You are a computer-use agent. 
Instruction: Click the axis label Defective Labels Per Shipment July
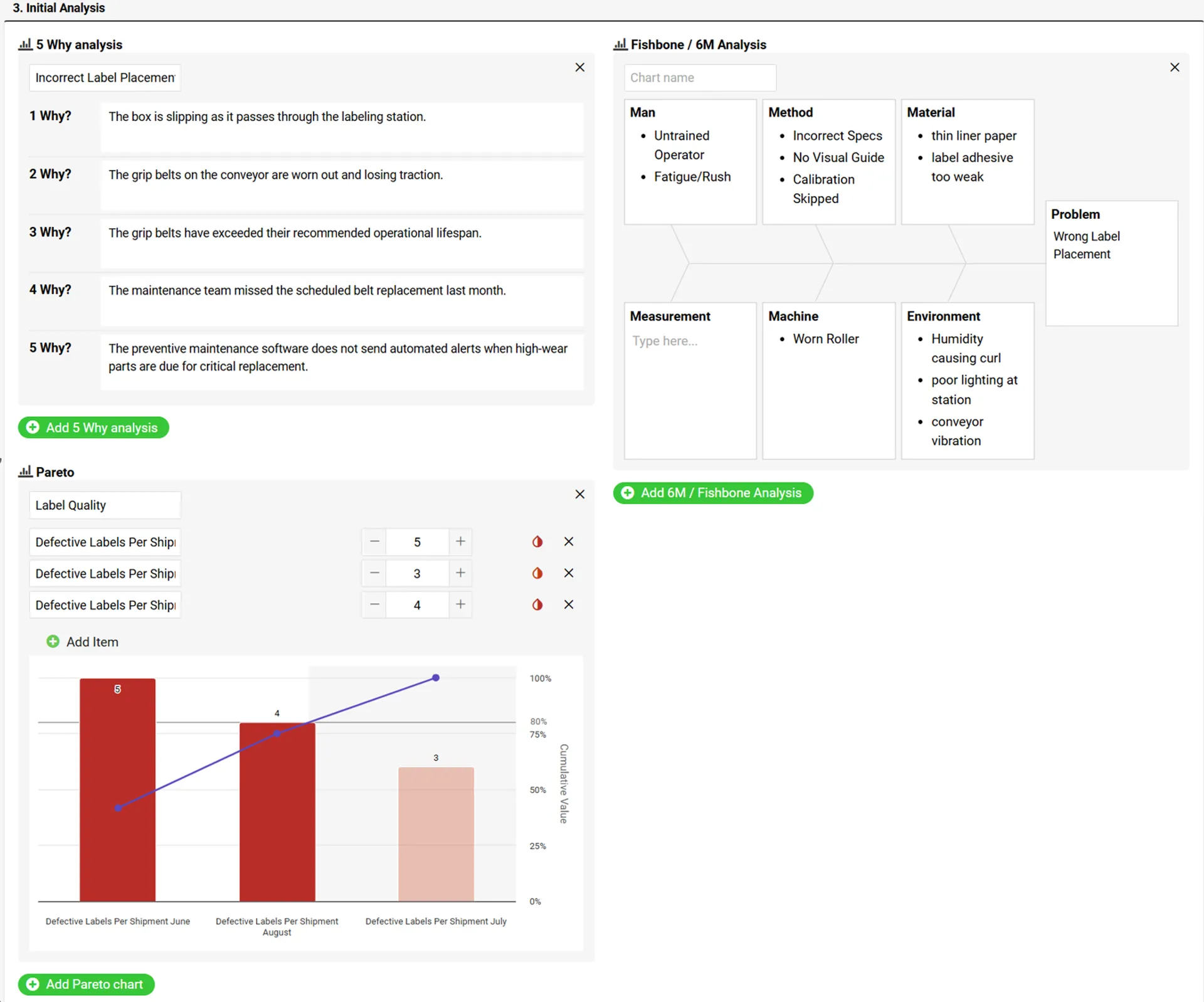tap(436, 921)
